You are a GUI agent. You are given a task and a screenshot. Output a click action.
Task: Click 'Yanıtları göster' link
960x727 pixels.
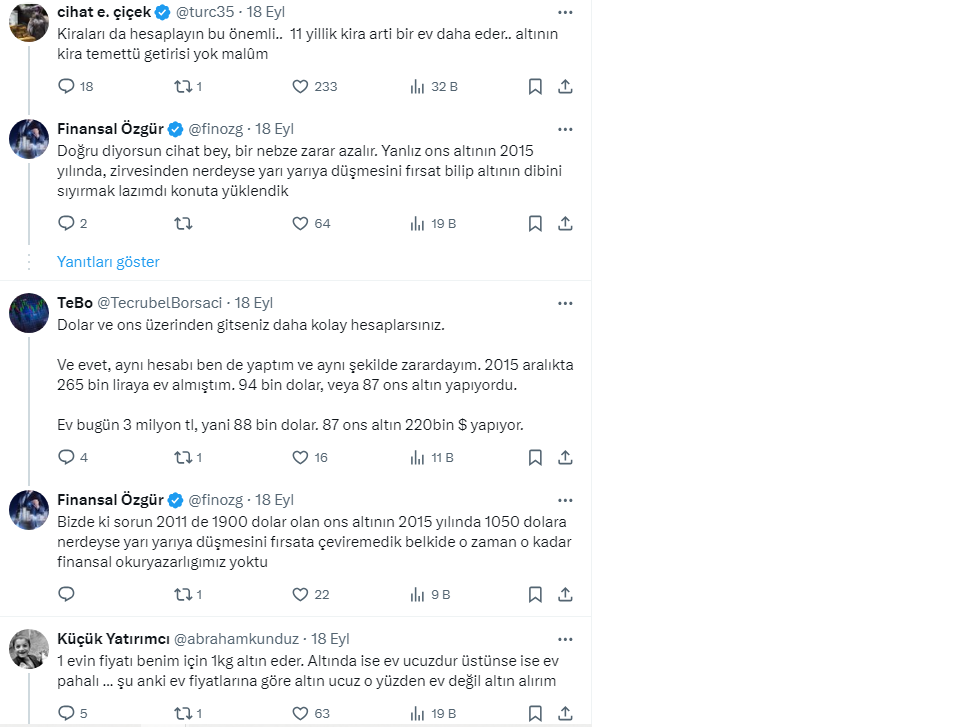click(x=108, y=262)
